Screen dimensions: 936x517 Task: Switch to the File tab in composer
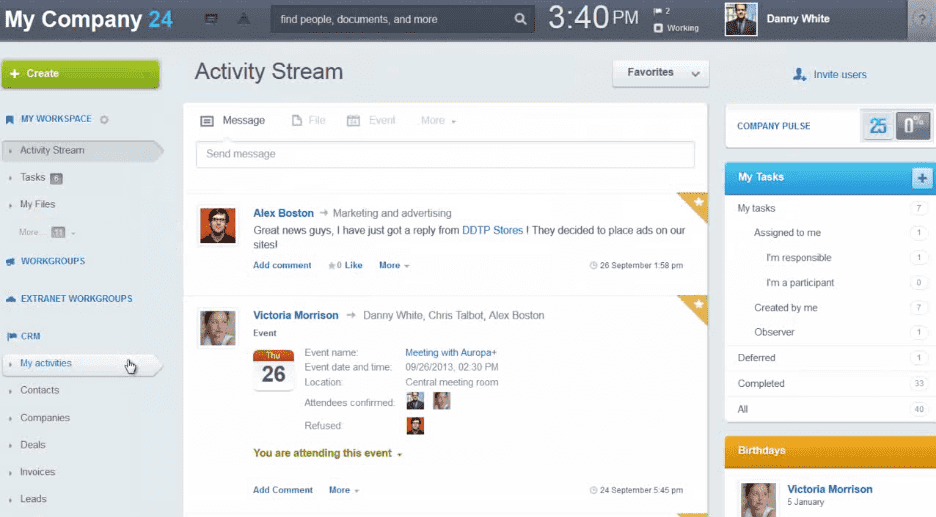(x=308, y=121)
